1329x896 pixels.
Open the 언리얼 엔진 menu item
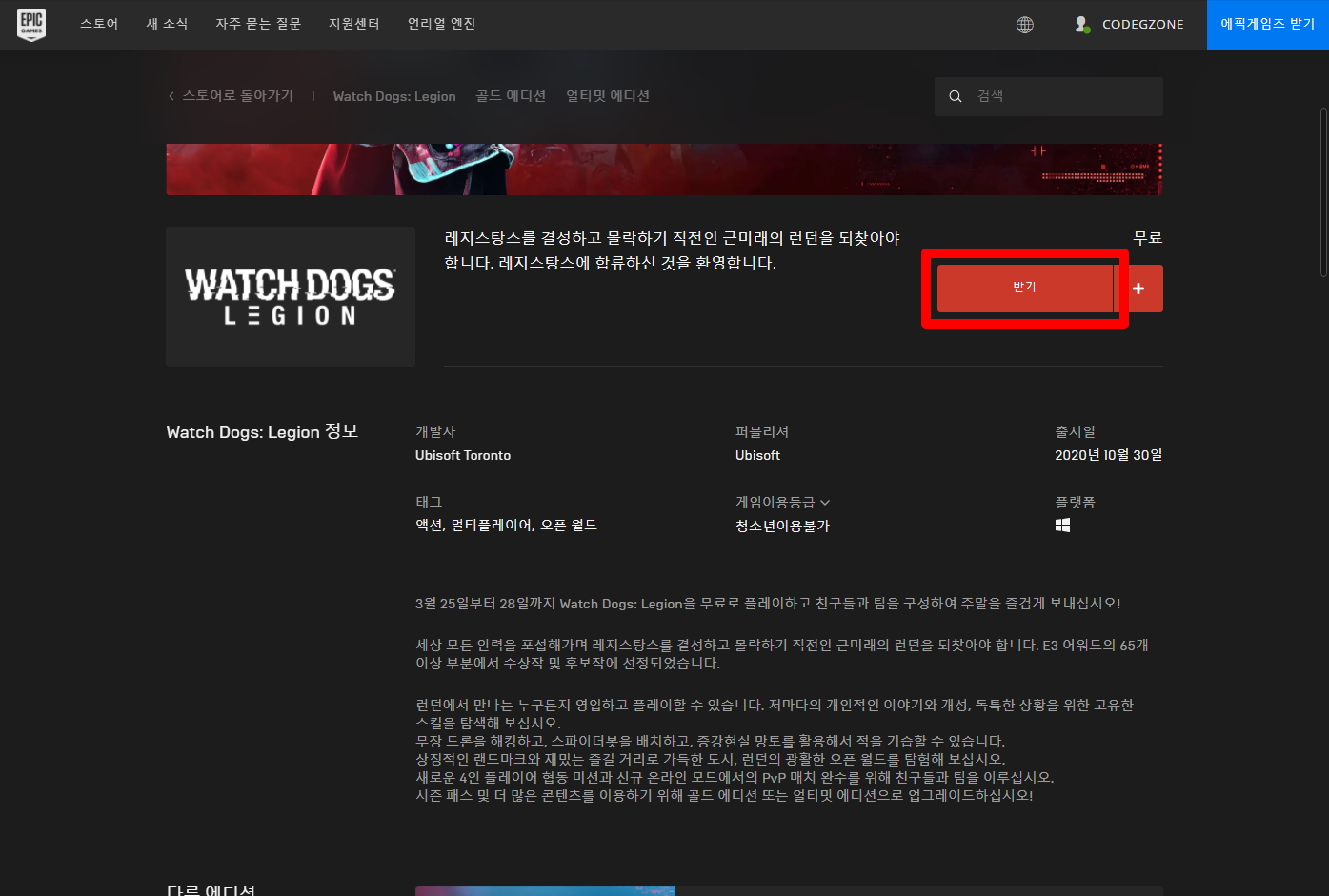click(x=441, y=24)
